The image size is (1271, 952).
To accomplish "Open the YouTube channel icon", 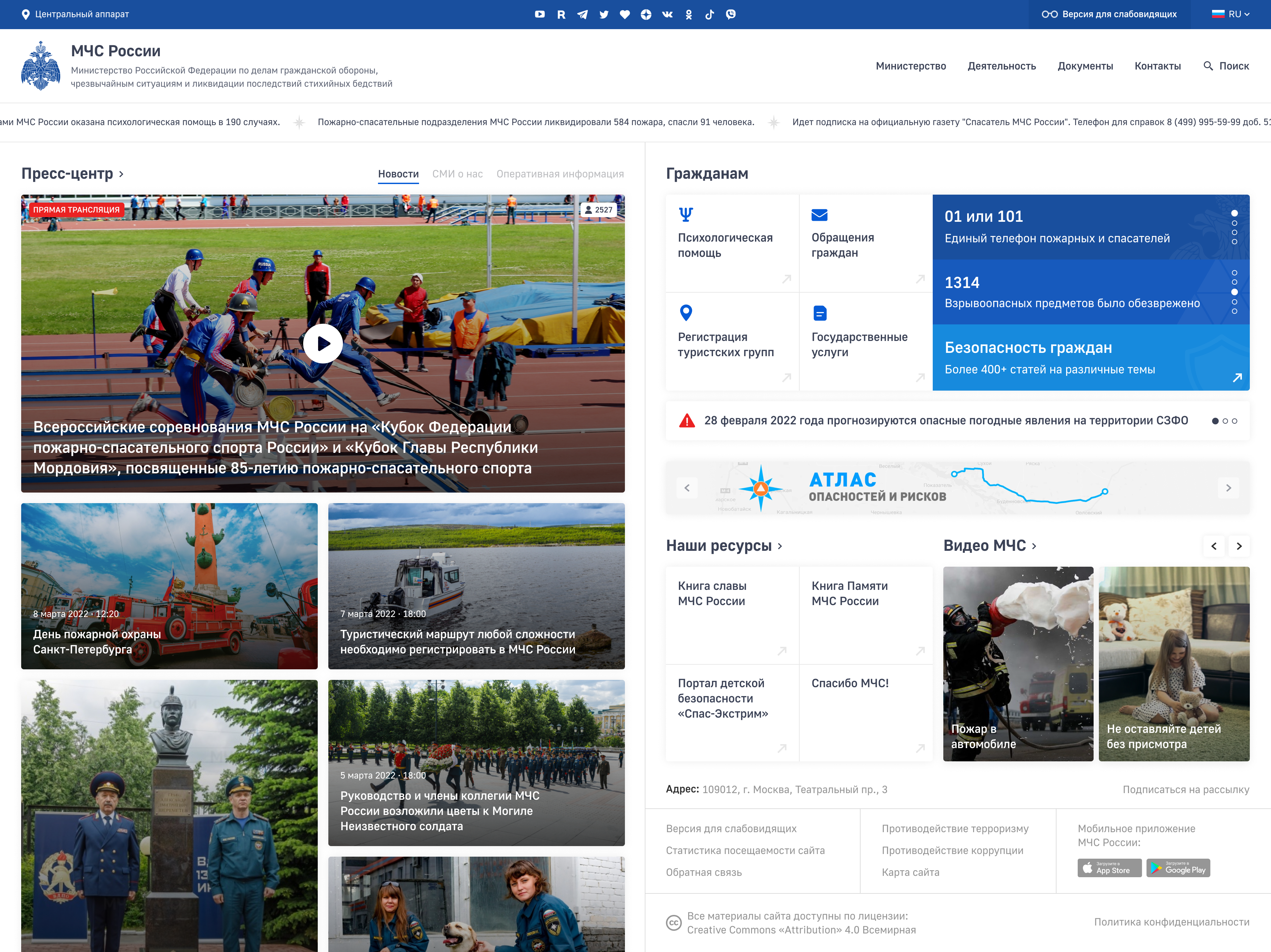I will point(540,14).
